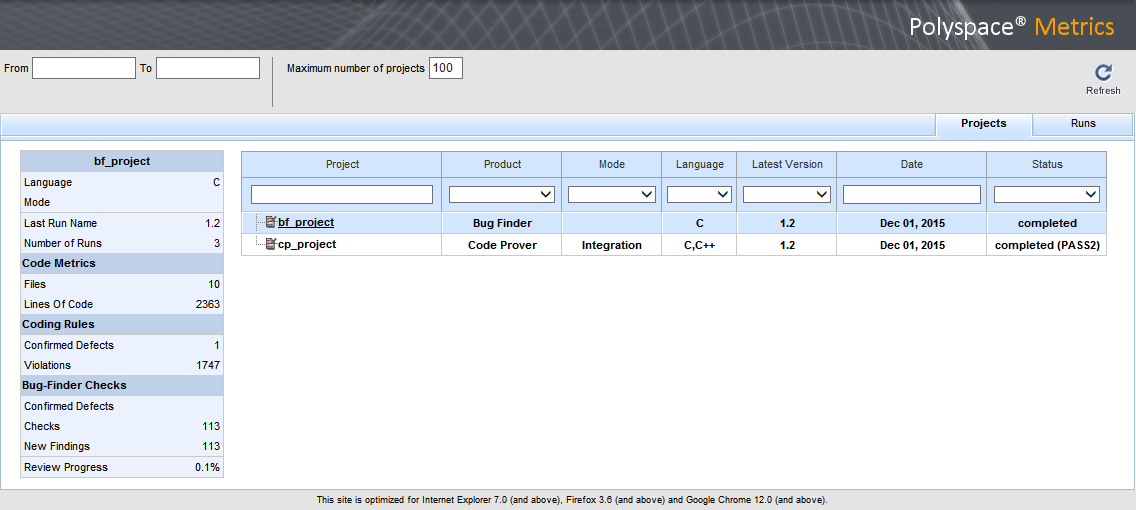Click the New Findings row
Viewport: 1136px width, 510px height.
[x=122, y=446]
